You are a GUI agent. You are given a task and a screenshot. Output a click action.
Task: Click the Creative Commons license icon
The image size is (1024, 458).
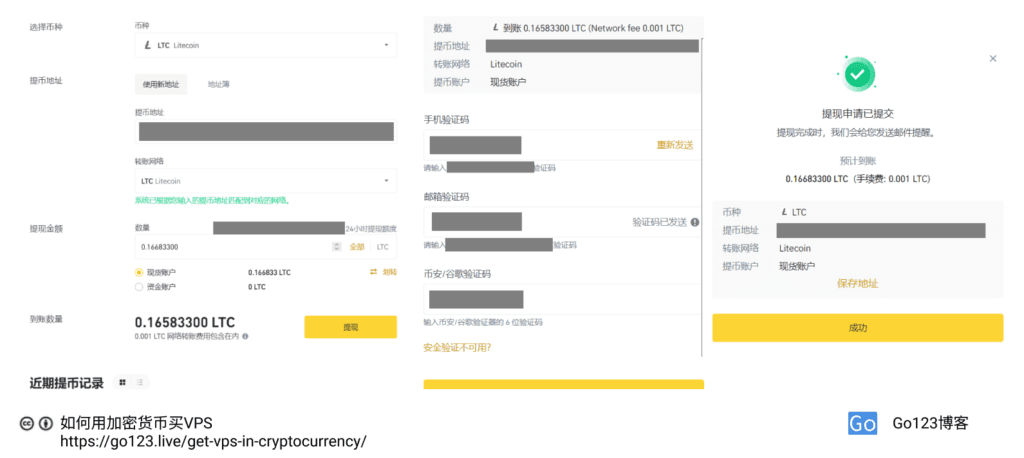[x=27, y=423]
